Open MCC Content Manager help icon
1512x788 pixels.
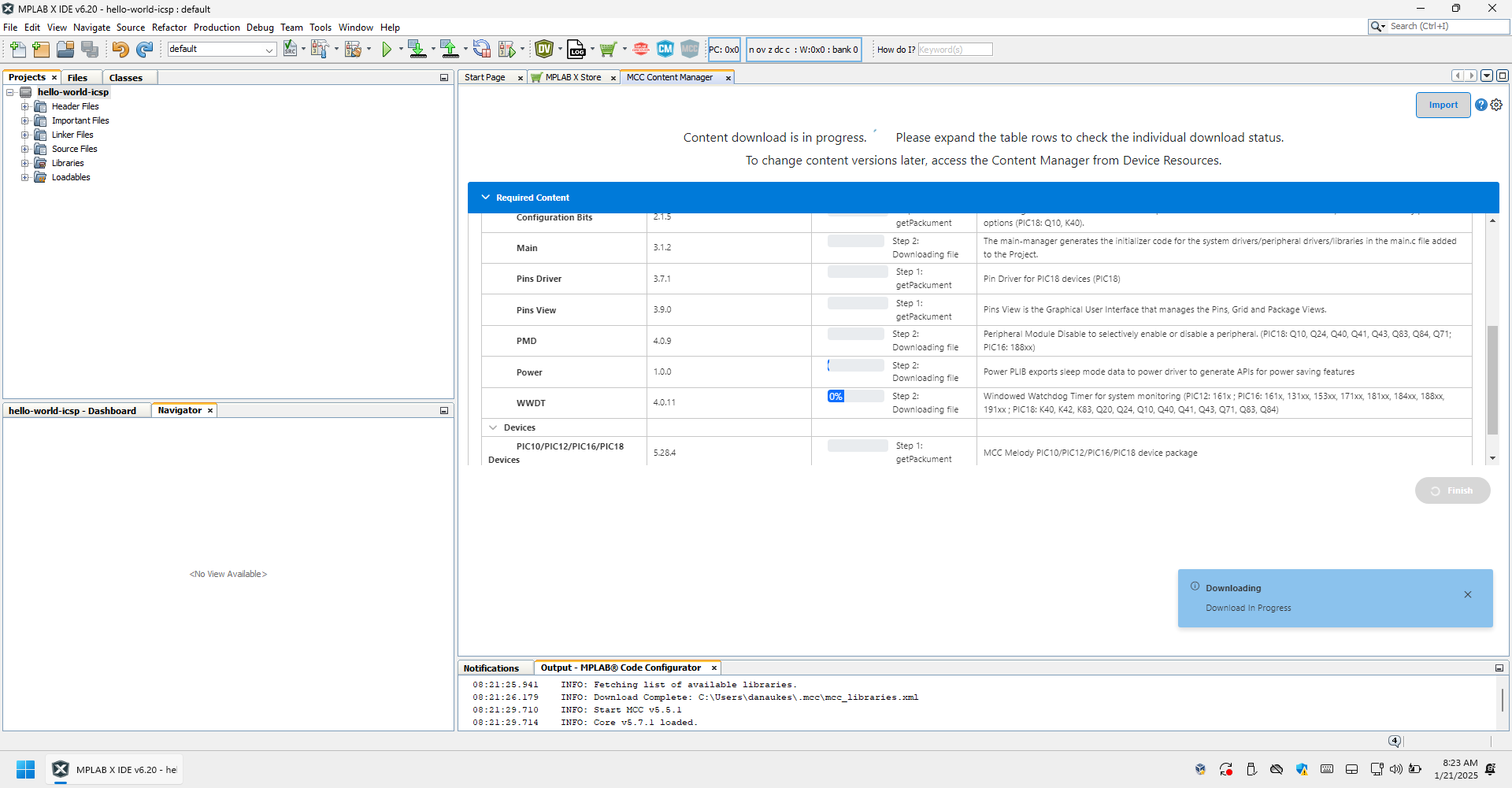1481,105
